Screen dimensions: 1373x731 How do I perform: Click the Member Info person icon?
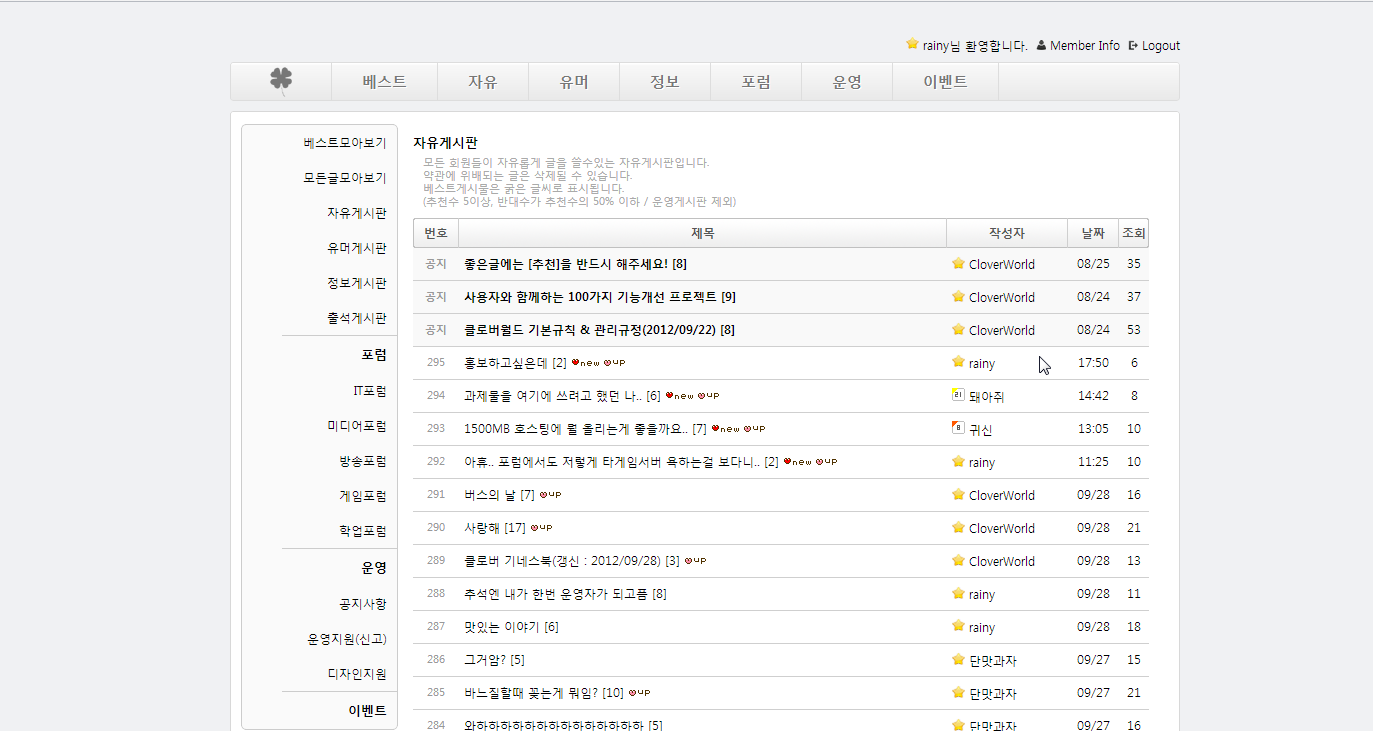coord(1041,45)
